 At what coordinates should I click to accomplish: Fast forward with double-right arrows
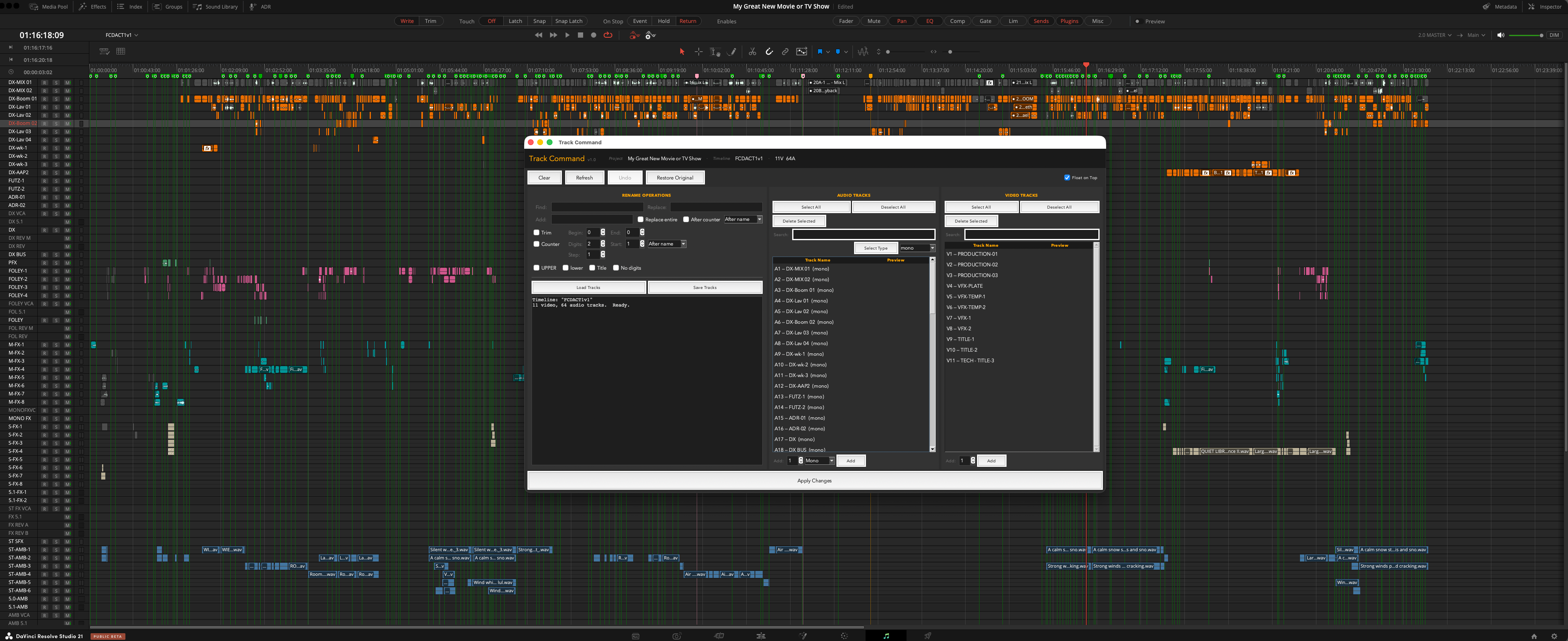[553, 35]
